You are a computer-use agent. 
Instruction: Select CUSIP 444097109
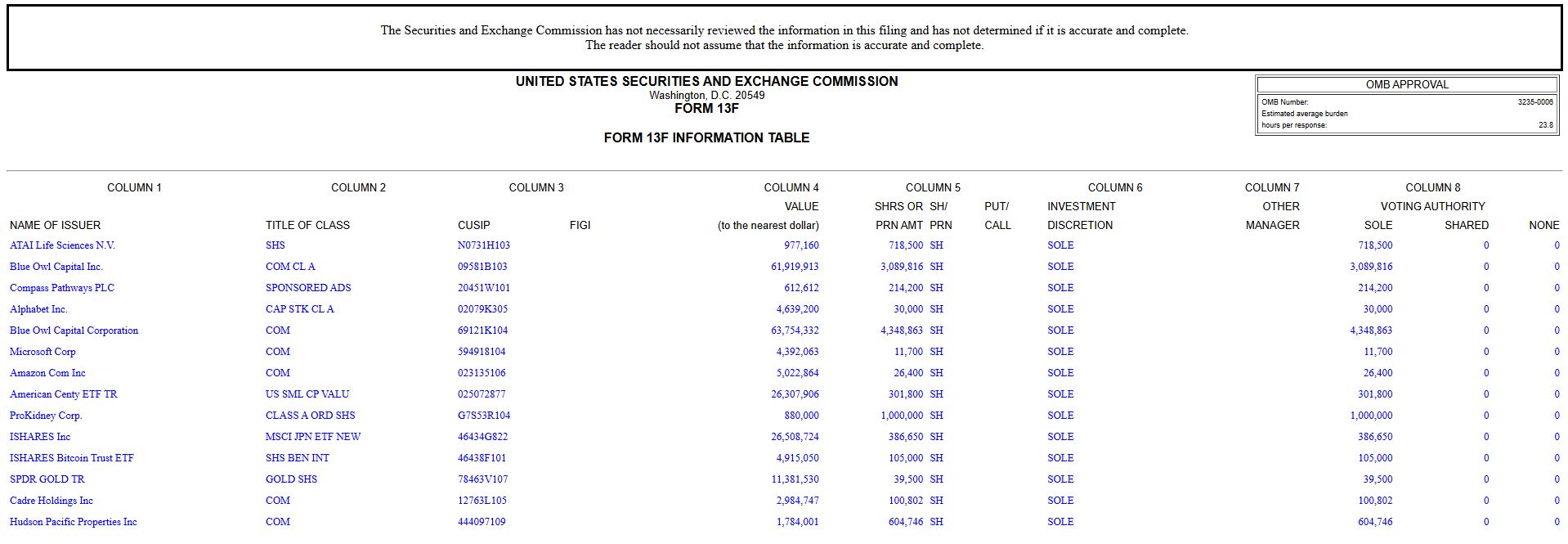tap(482, 522)
